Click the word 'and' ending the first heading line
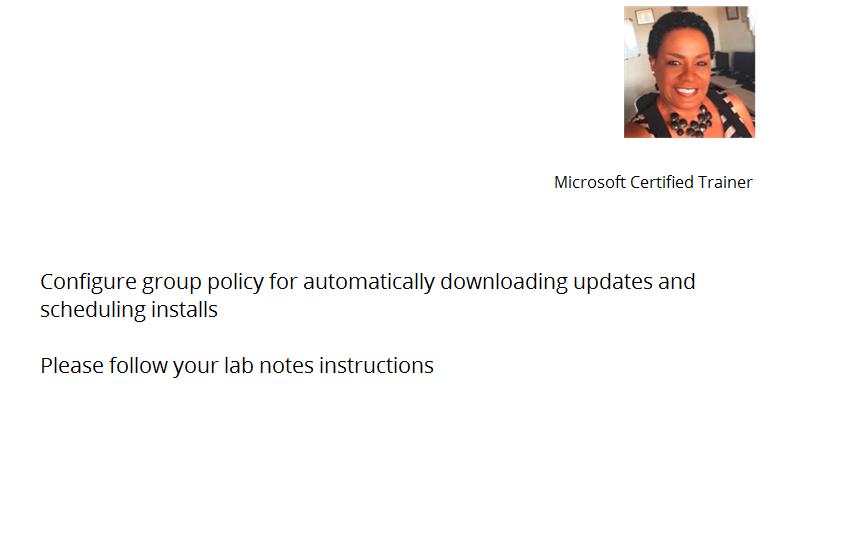Image resolution: width=848 pixels, height=540 pixels. [677, 282]
